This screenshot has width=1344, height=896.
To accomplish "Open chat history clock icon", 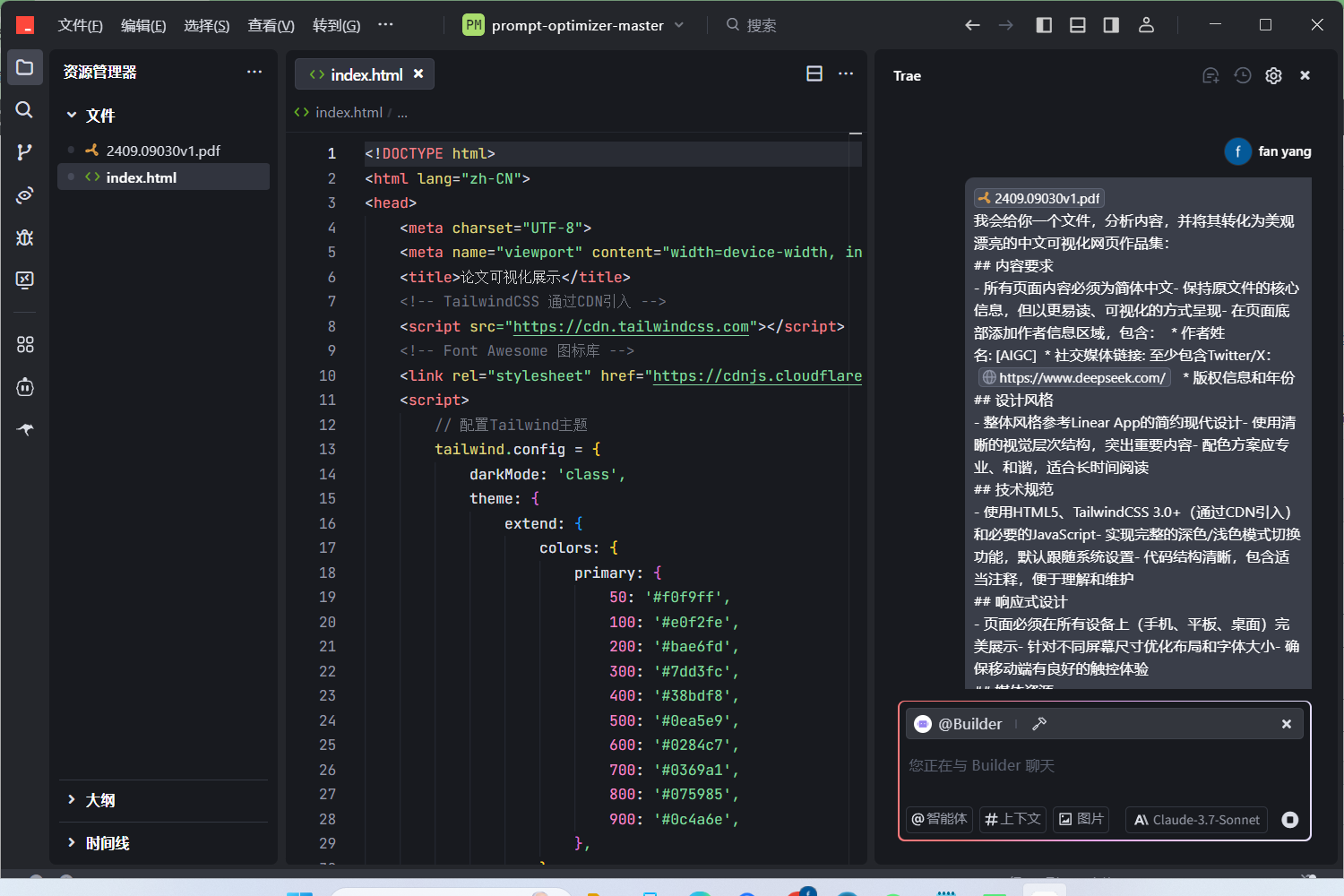I will point(1242,76).
